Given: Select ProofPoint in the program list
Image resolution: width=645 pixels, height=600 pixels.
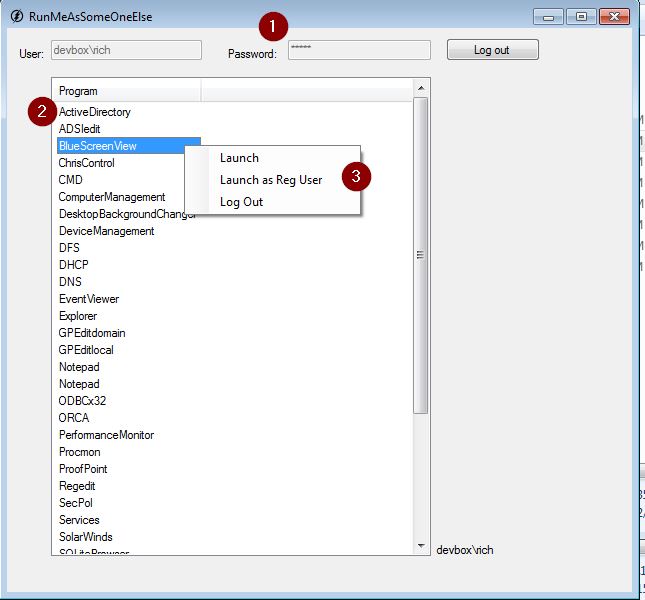Looking at the screenshot, I should click(x=83, y=469).
